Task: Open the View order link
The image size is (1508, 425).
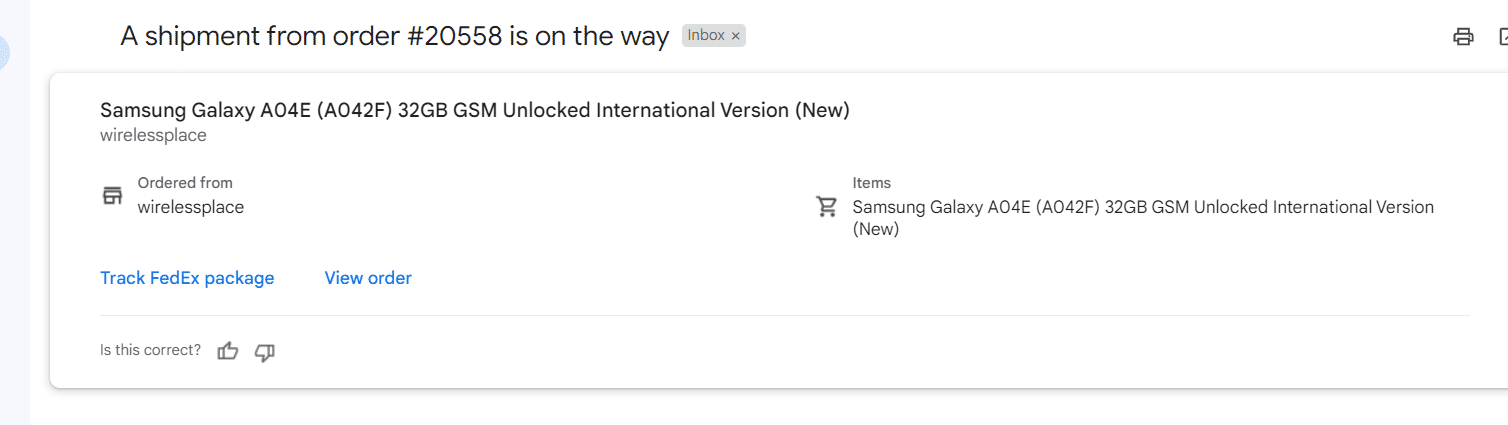Action: [368, 278]
